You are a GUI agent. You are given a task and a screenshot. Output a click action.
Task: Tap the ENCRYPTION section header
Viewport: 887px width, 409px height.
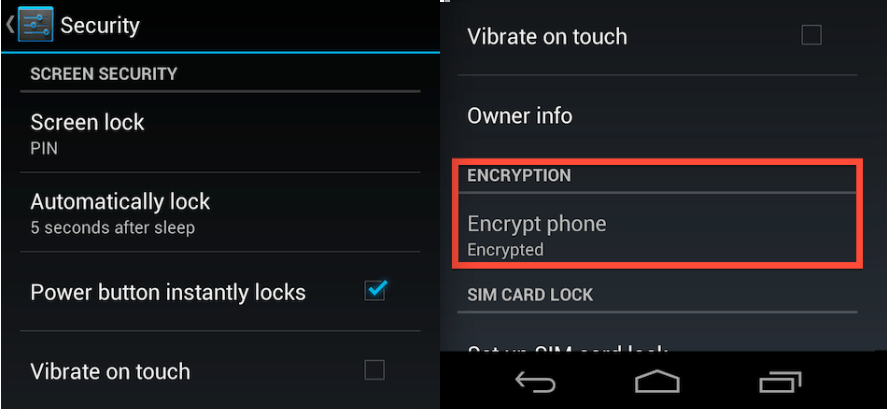point(519,175)
